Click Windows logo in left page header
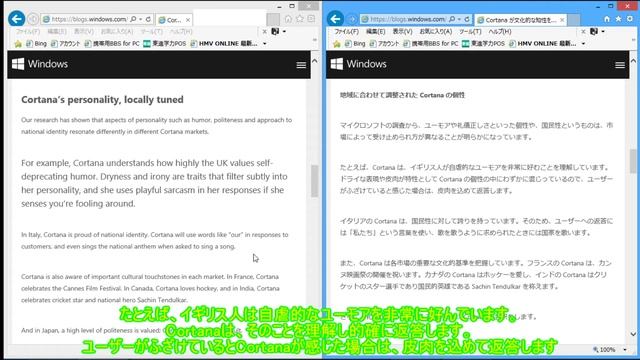640x360 pixels. [18, 64]
